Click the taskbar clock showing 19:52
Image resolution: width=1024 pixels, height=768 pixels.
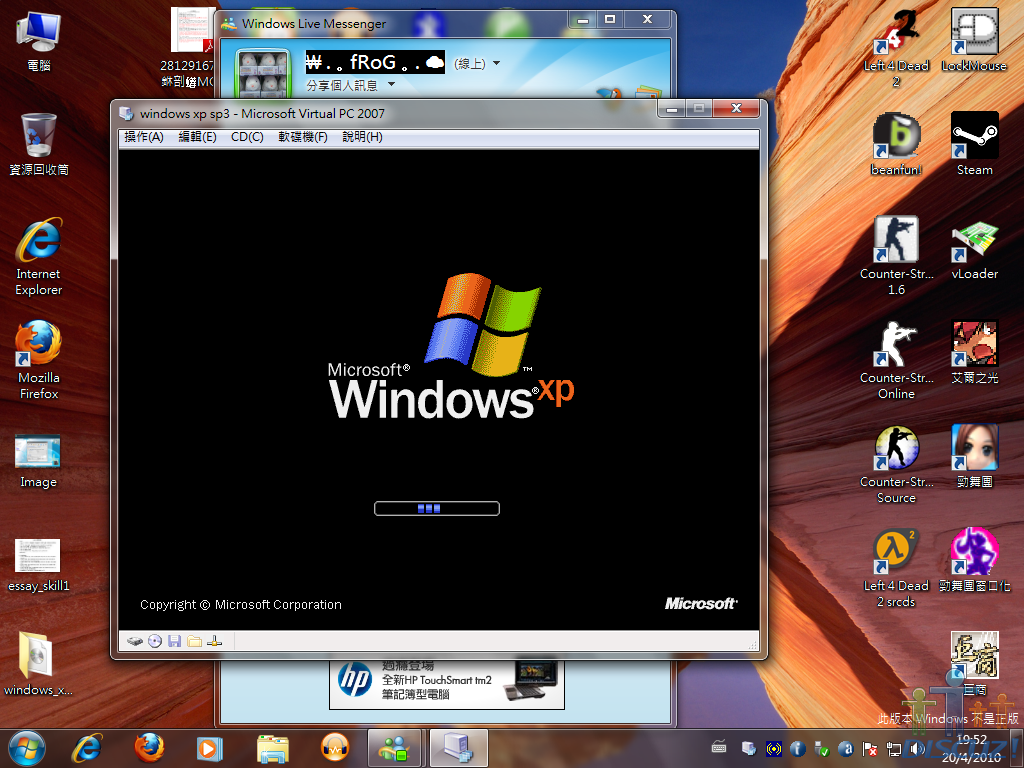click(x=971, y=748)
